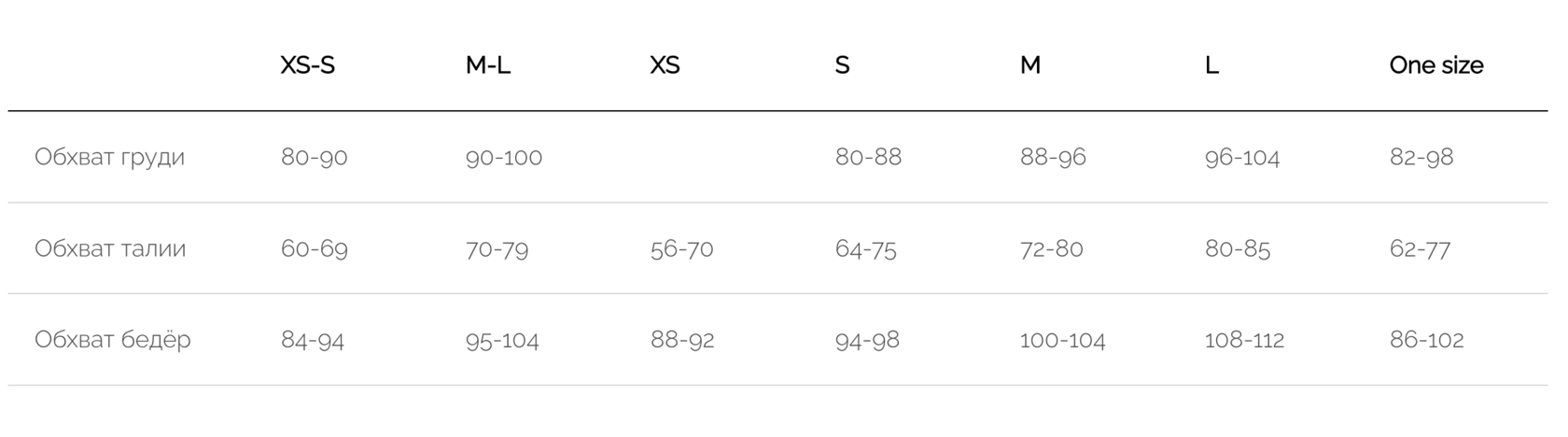1568x437 pixels.
Task: Click the 108-112 hip measurement
Action: (x=1245, y=340)
